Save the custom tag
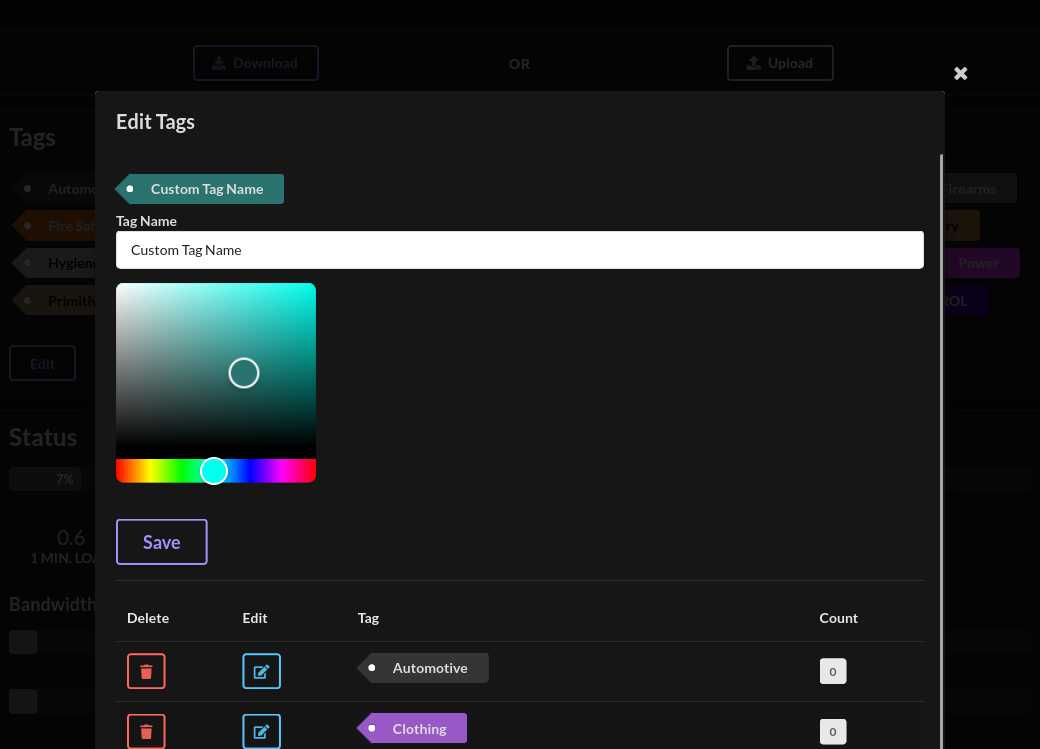This screenshot has height=749, width=1040. pos(162,542)
